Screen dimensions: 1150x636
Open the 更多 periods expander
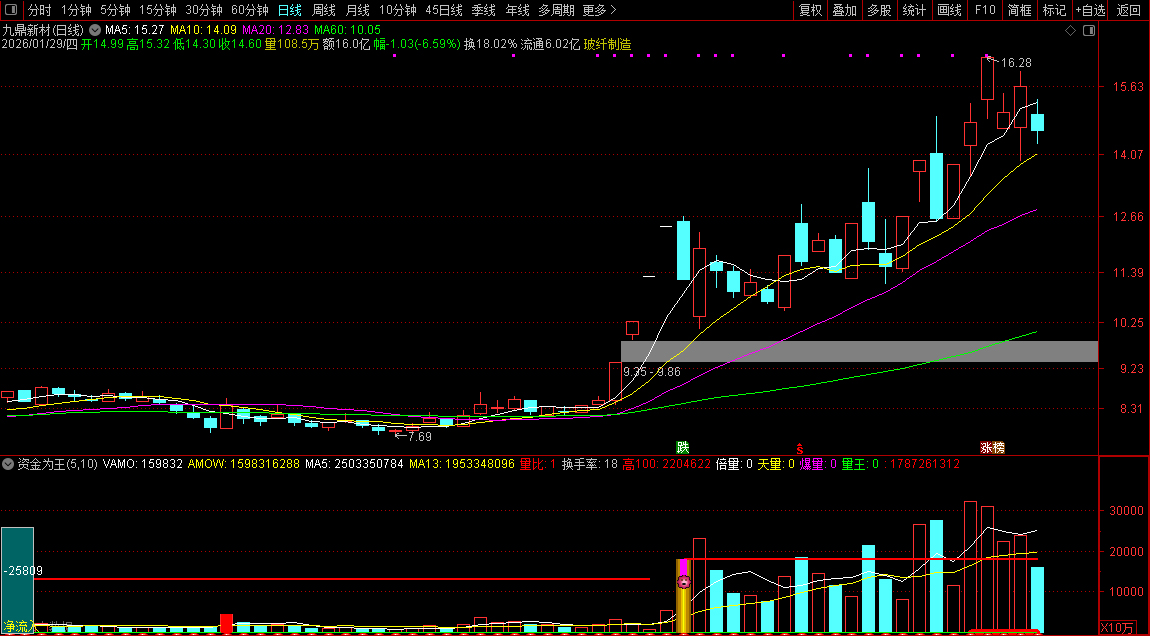coord(598,10)
